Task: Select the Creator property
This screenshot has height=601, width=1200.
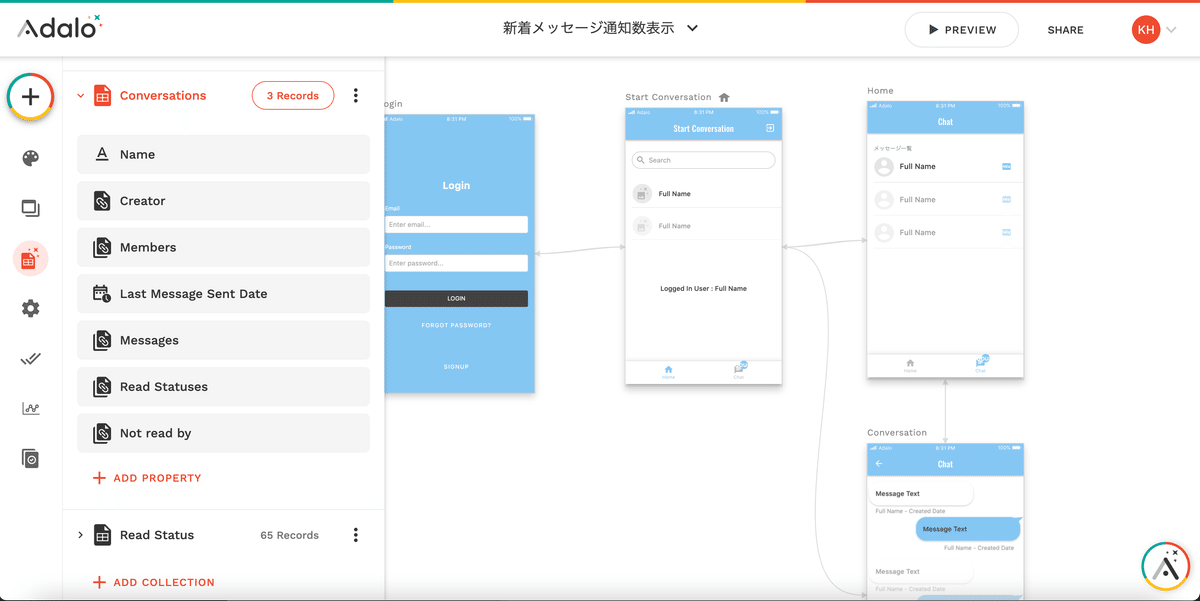Action: (223, 201)
